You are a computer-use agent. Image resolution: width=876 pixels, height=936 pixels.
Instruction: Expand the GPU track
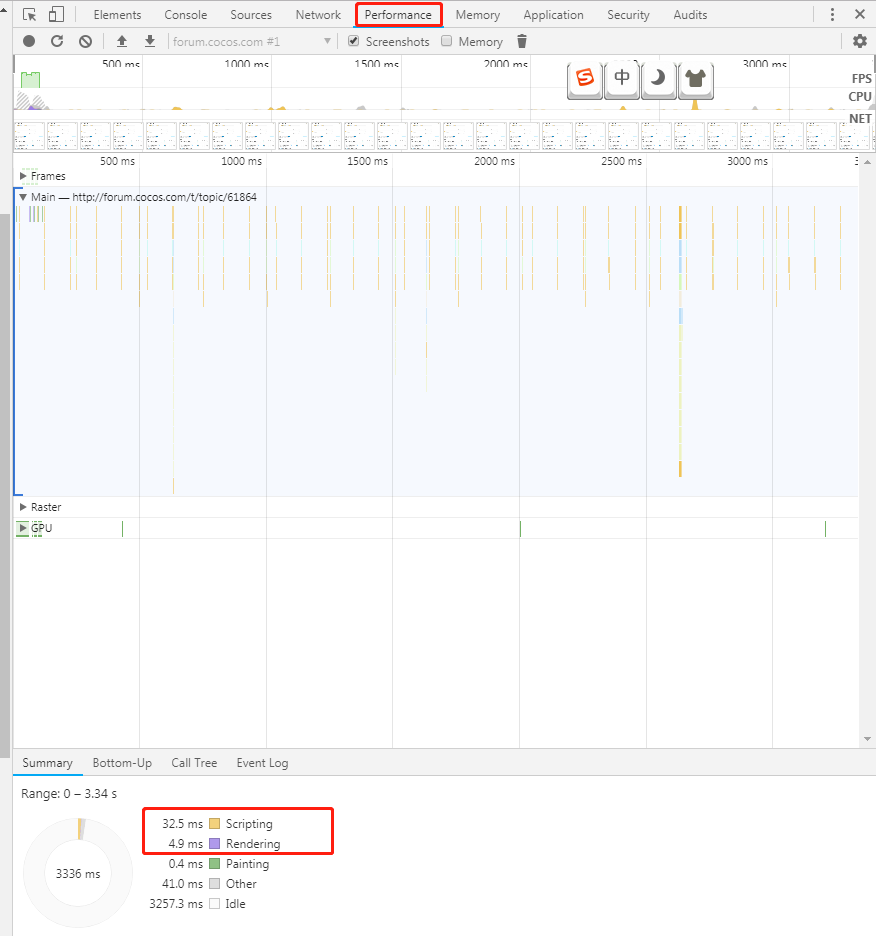[23, 528]
